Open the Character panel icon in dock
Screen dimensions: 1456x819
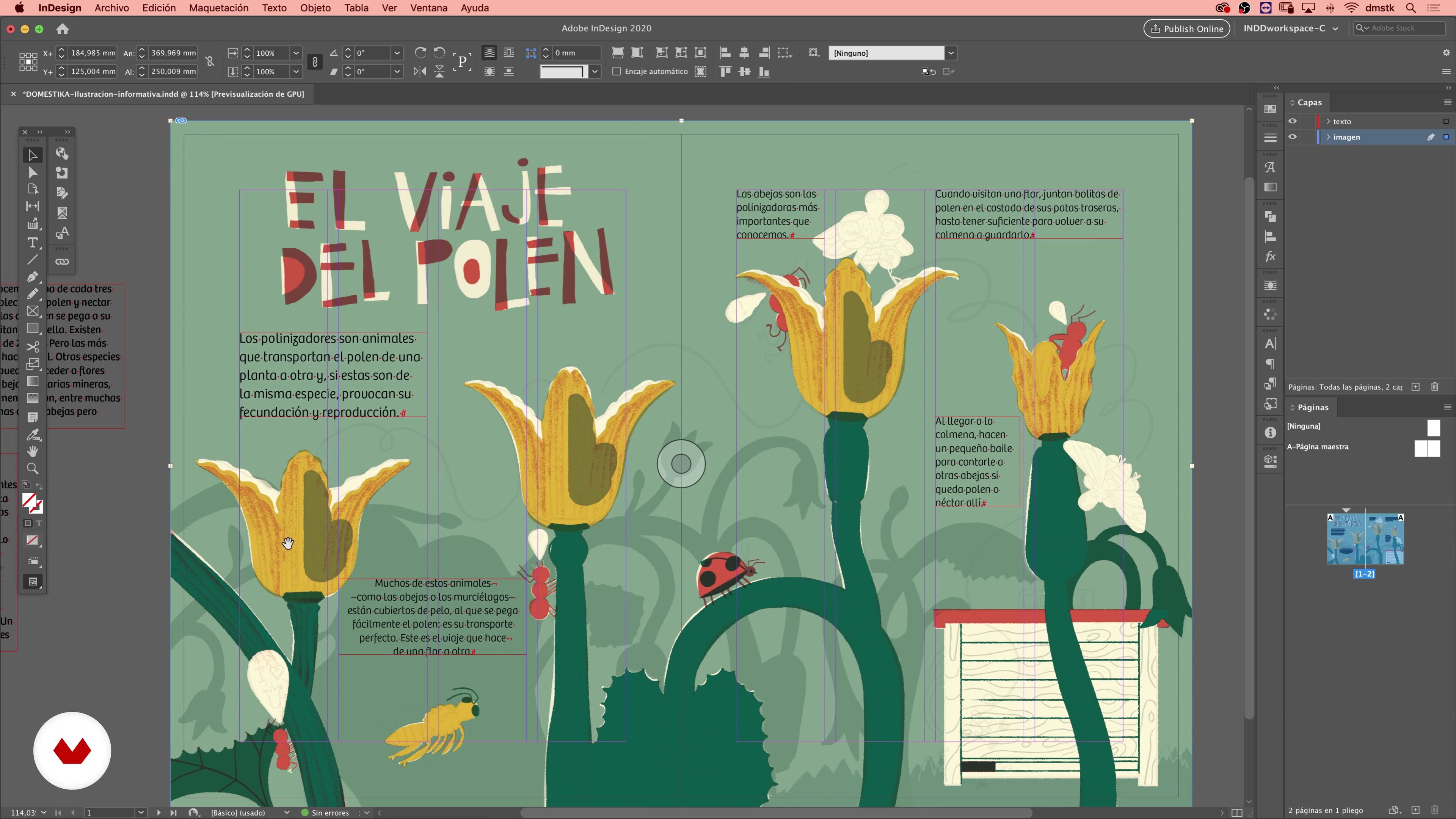pos(1270,344)
